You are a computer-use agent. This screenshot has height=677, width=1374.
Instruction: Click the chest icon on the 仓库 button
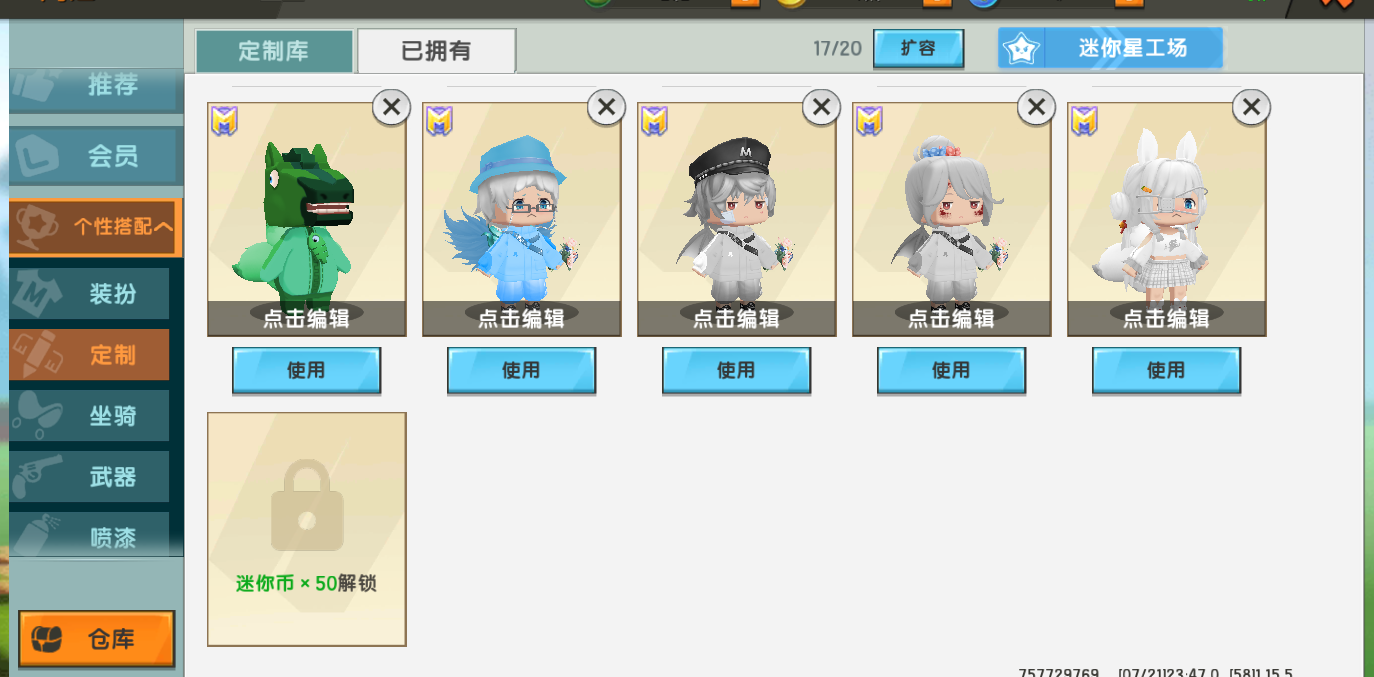coord(47,638)
